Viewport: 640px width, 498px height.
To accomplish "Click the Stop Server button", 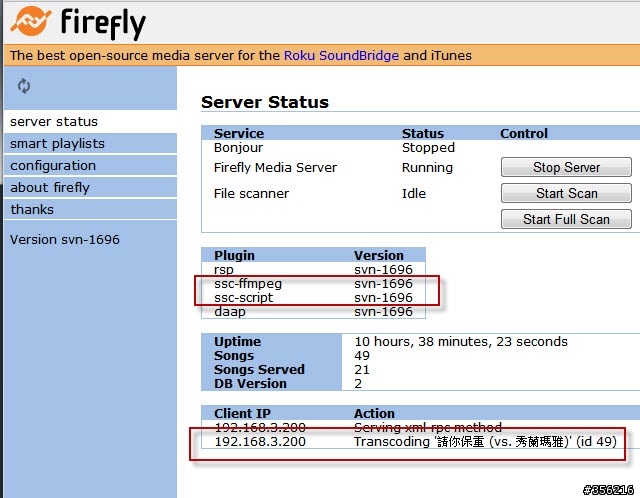I will pos(566,167).
